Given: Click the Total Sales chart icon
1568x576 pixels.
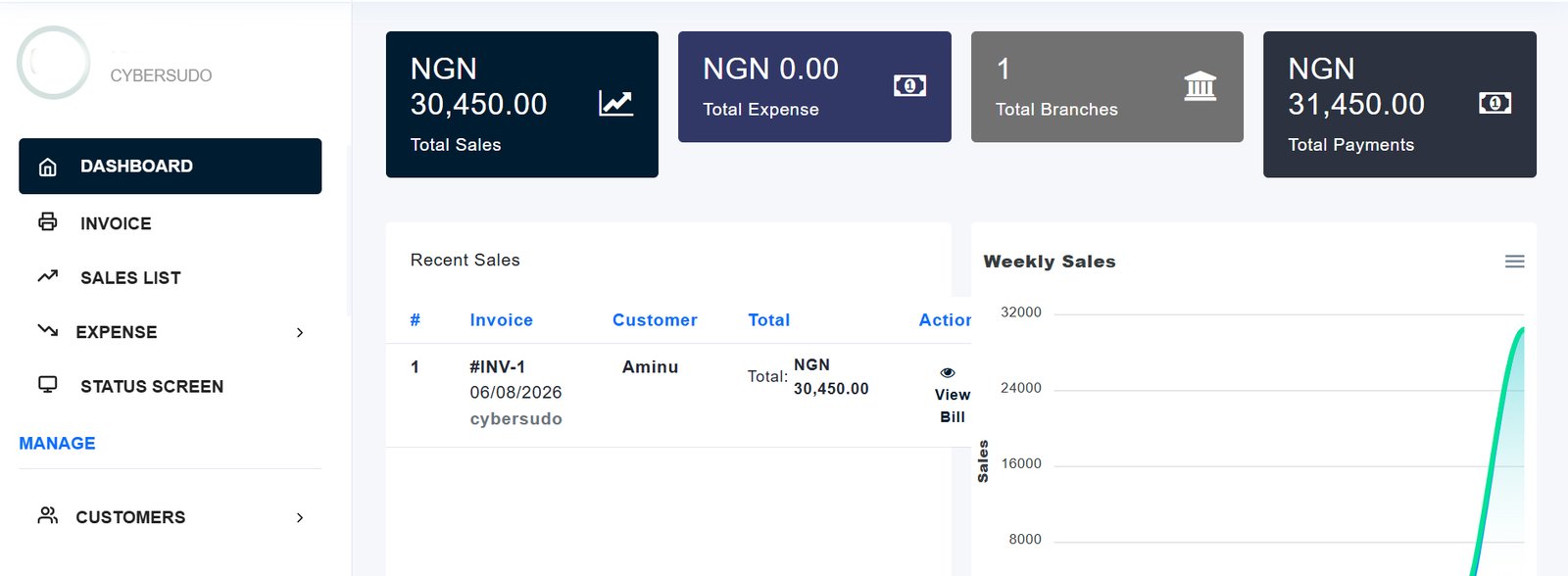Looking at the screenshot, I should pyautogui.click(x=616, y=103).
